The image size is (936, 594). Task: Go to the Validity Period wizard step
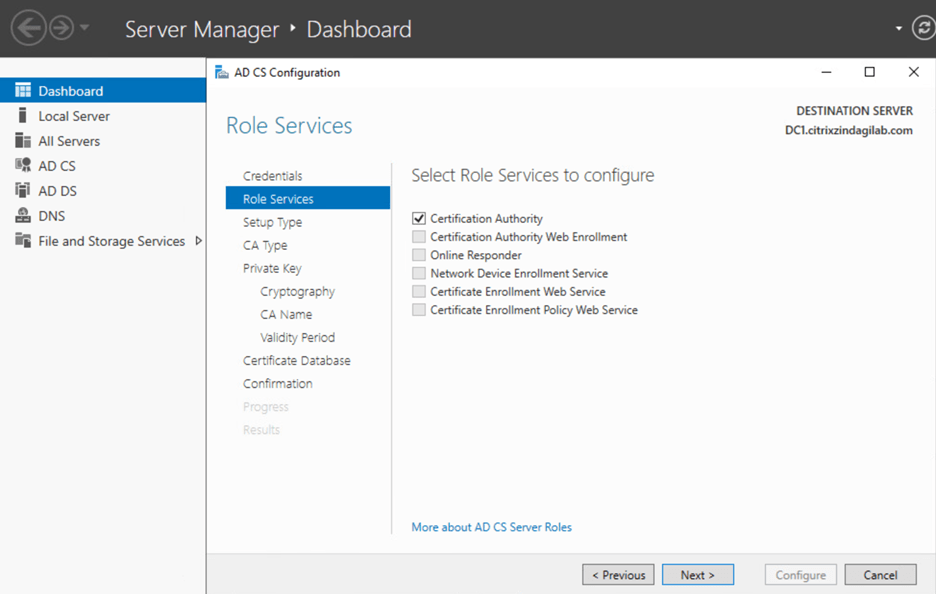coord(297,337)
